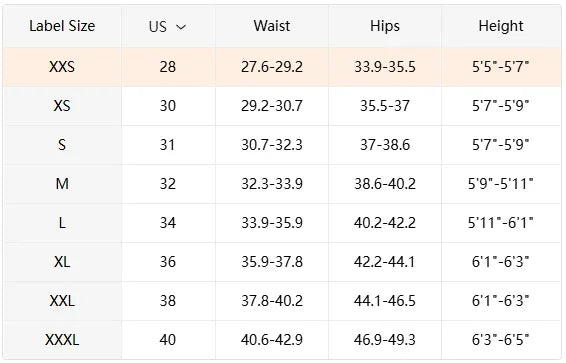Select the XXL label size cell
The width and height of the screenshot is (566, 363).
[62, 301]
